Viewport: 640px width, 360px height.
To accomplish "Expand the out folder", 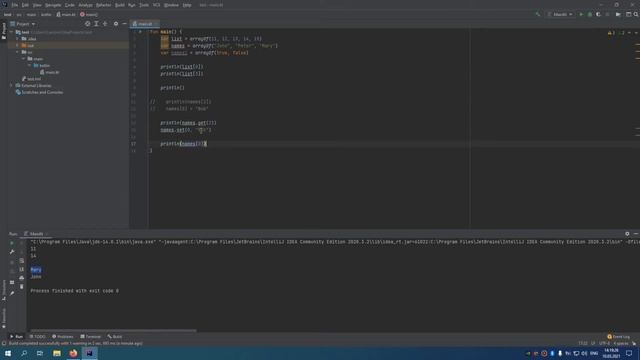I will 18,45.
